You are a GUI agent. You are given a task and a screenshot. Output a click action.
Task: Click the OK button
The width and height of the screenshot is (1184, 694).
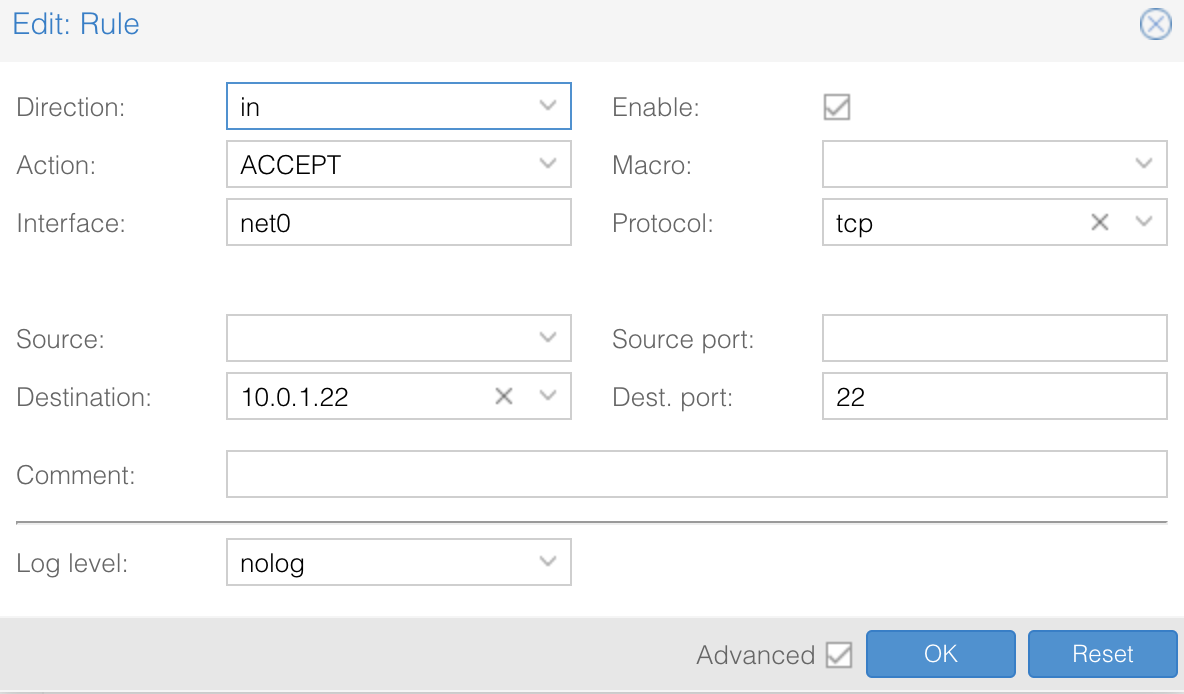[940, 654]
